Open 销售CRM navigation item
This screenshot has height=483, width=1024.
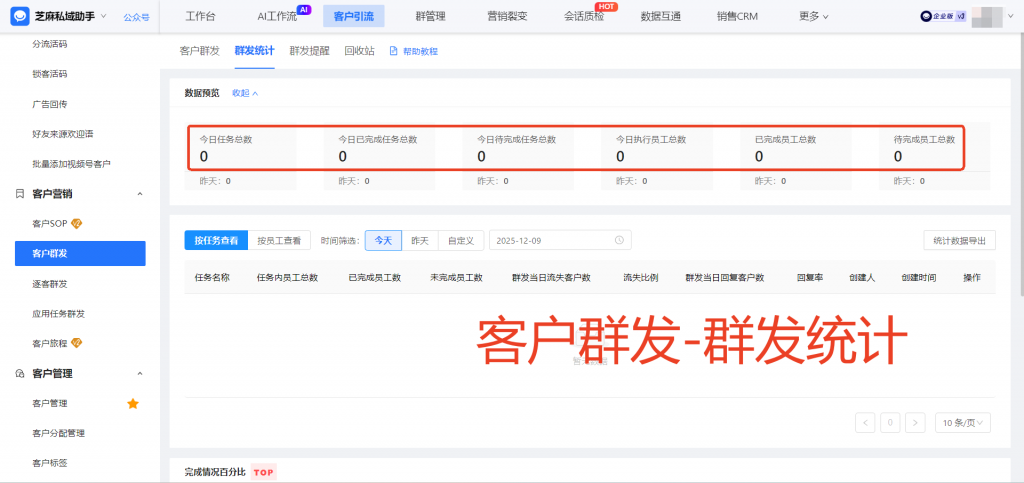[737, 16]
